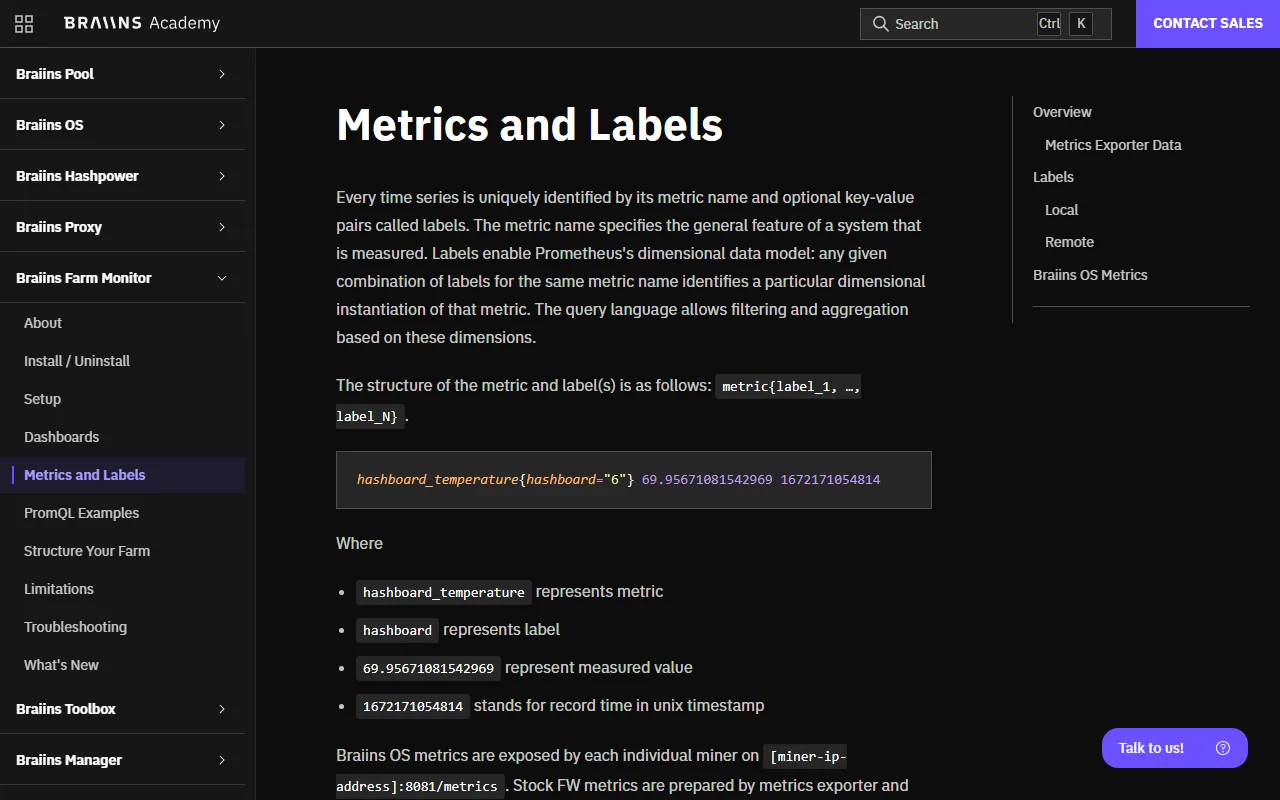Viewport: 1280px width, 800px height.
Task: Collapse the Braiins Farm Monitor section
Action: [122, 278]
